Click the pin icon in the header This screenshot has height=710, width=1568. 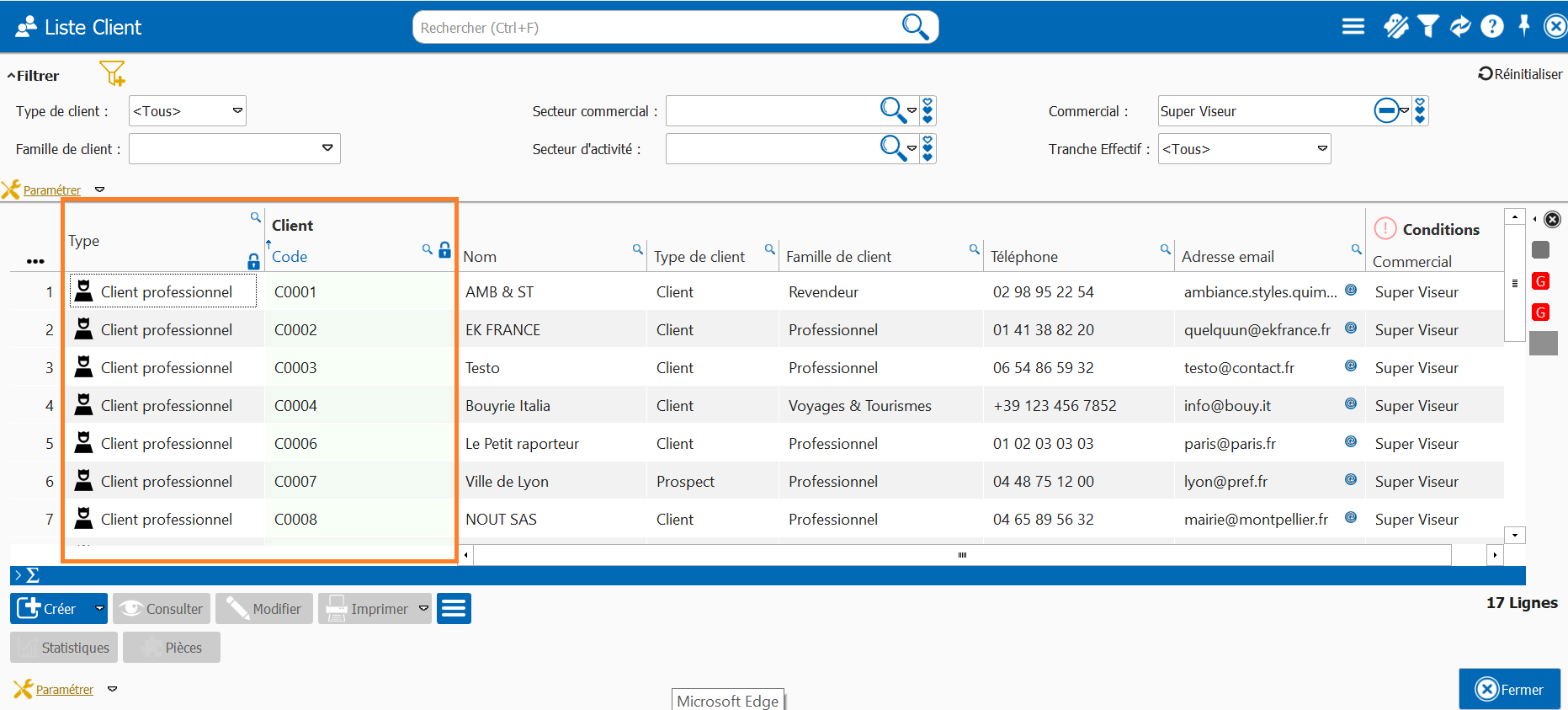point(1523,26)
